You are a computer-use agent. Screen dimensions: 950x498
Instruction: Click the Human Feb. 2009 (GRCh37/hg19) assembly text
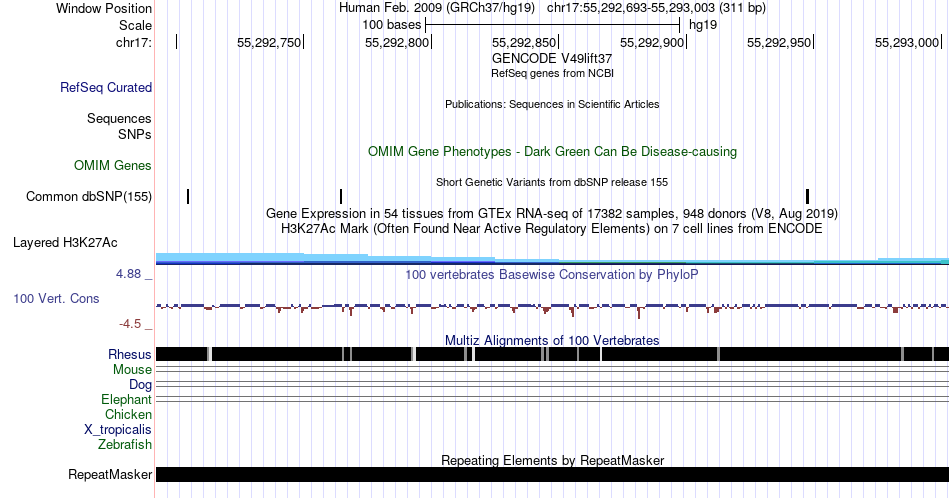point(437,8)
